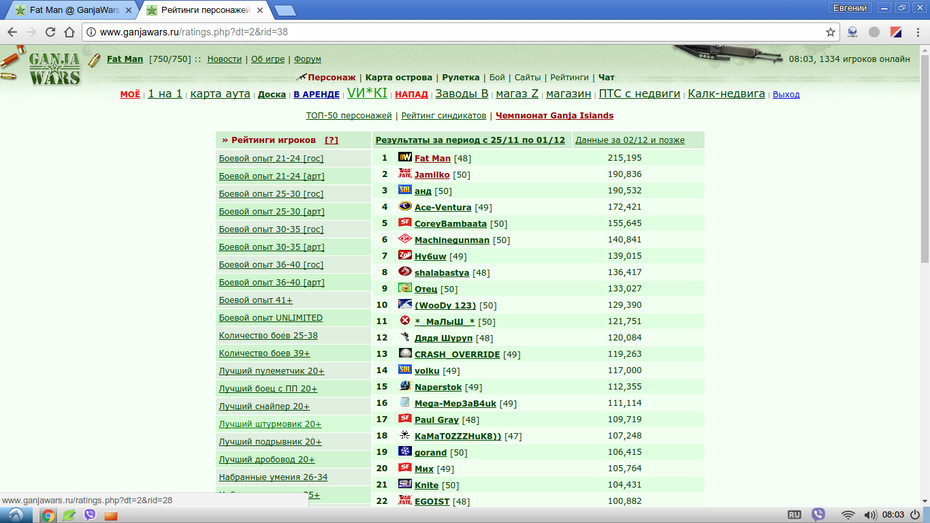The image size is (930, 523).
Task: Click syndicate icon next to Jamiiko
Action: point(405,174)
